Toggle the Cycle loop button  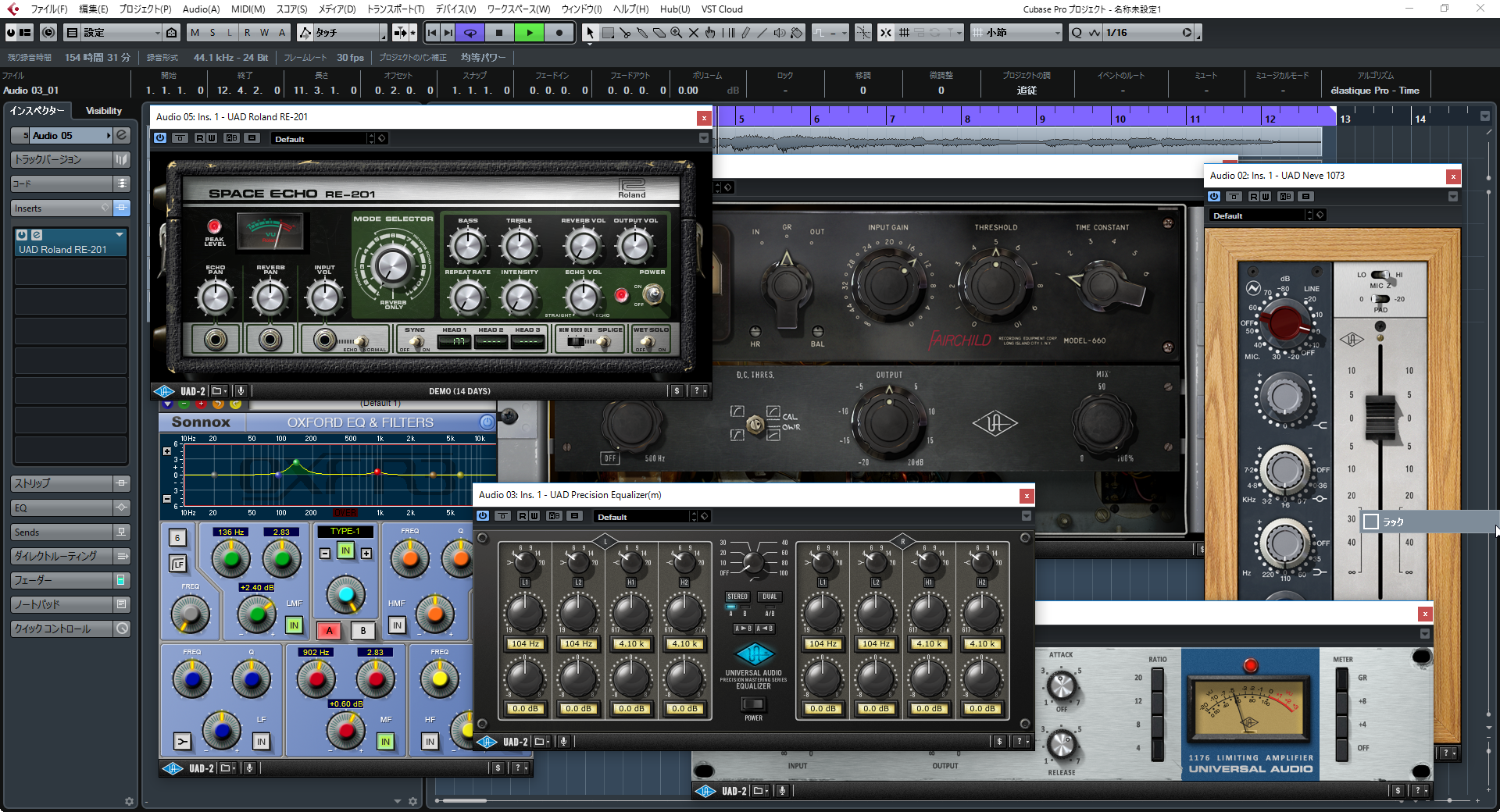point(470,33)
